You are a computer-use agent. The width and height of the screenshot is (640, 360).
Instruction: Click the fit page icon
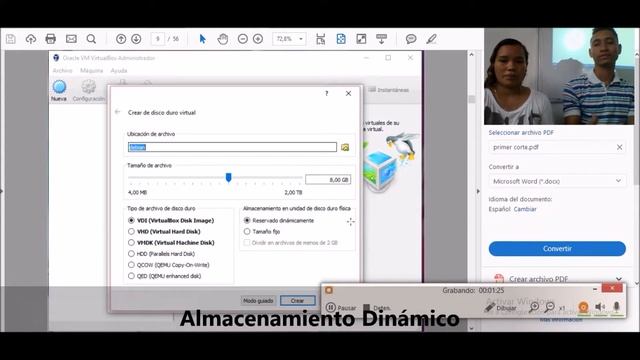click(341, 39)
